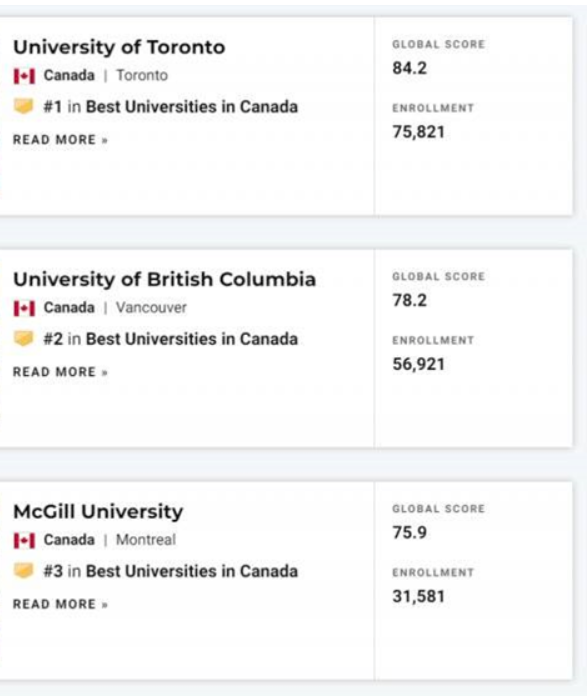Click the gold badge icon next to #1 ranking
This screenshot has height=697, width=588.
pos(24,106)
